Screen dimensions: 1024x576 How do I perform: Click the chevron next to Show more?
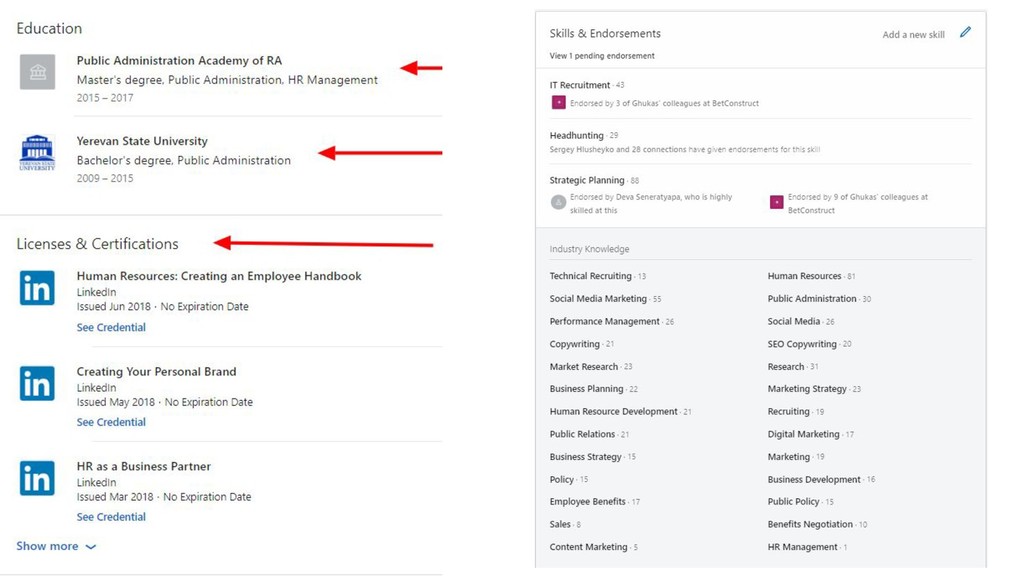point(91,547)
